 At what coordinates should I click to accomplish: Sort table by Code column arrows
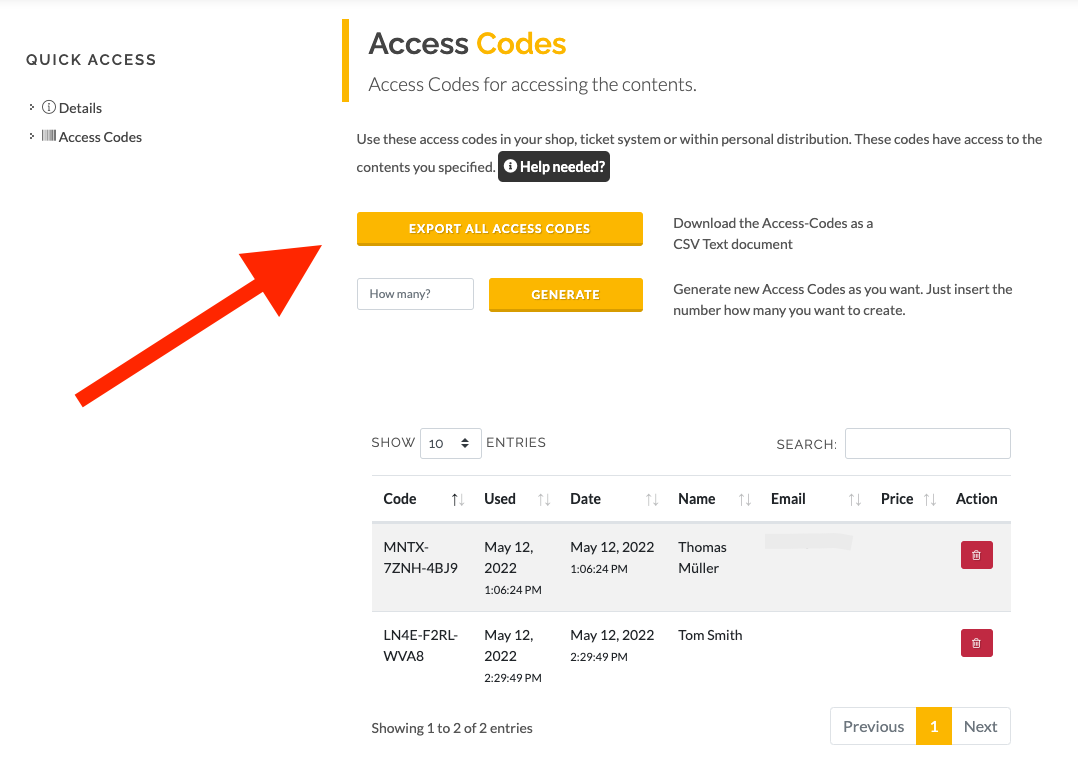tap(458, 500)
